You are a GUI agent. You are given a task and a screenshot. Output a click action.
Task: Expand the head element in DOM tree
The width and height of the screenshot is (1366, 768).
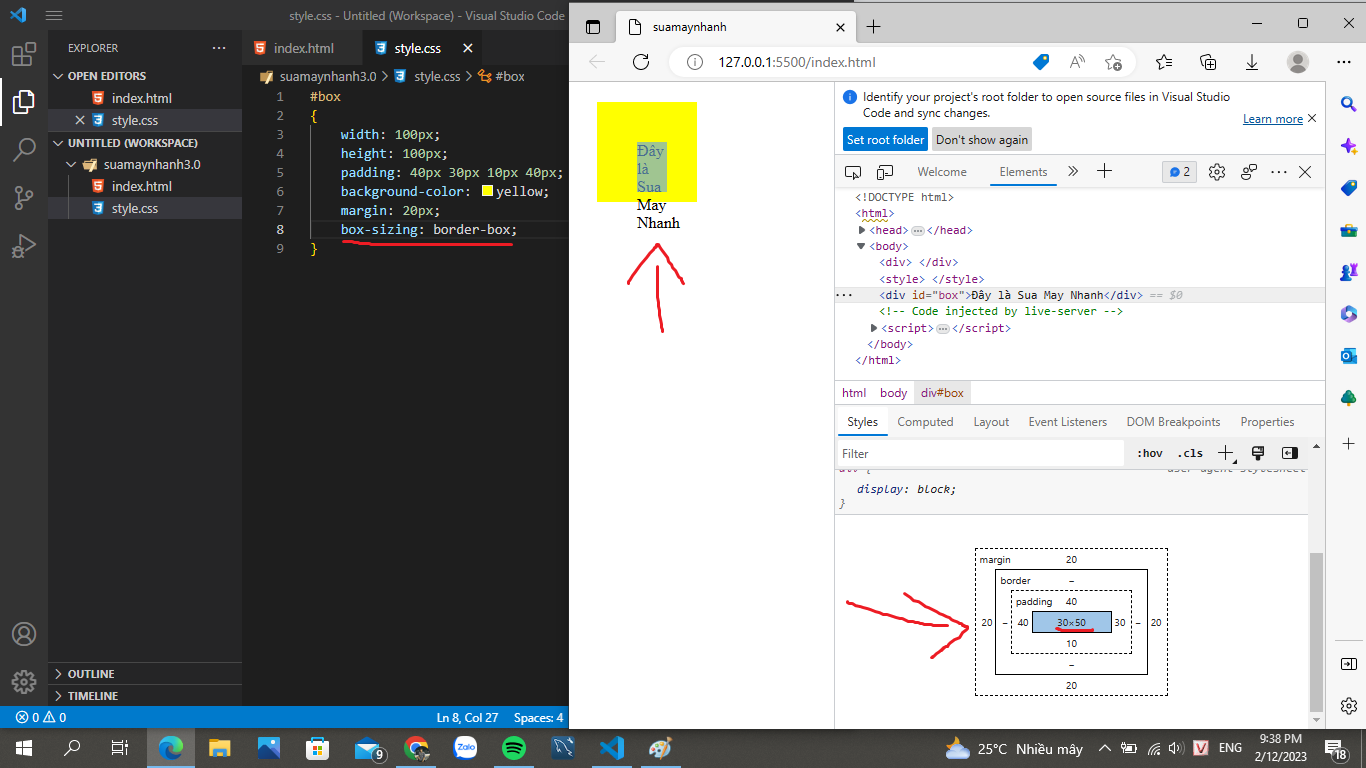(862, 230)
